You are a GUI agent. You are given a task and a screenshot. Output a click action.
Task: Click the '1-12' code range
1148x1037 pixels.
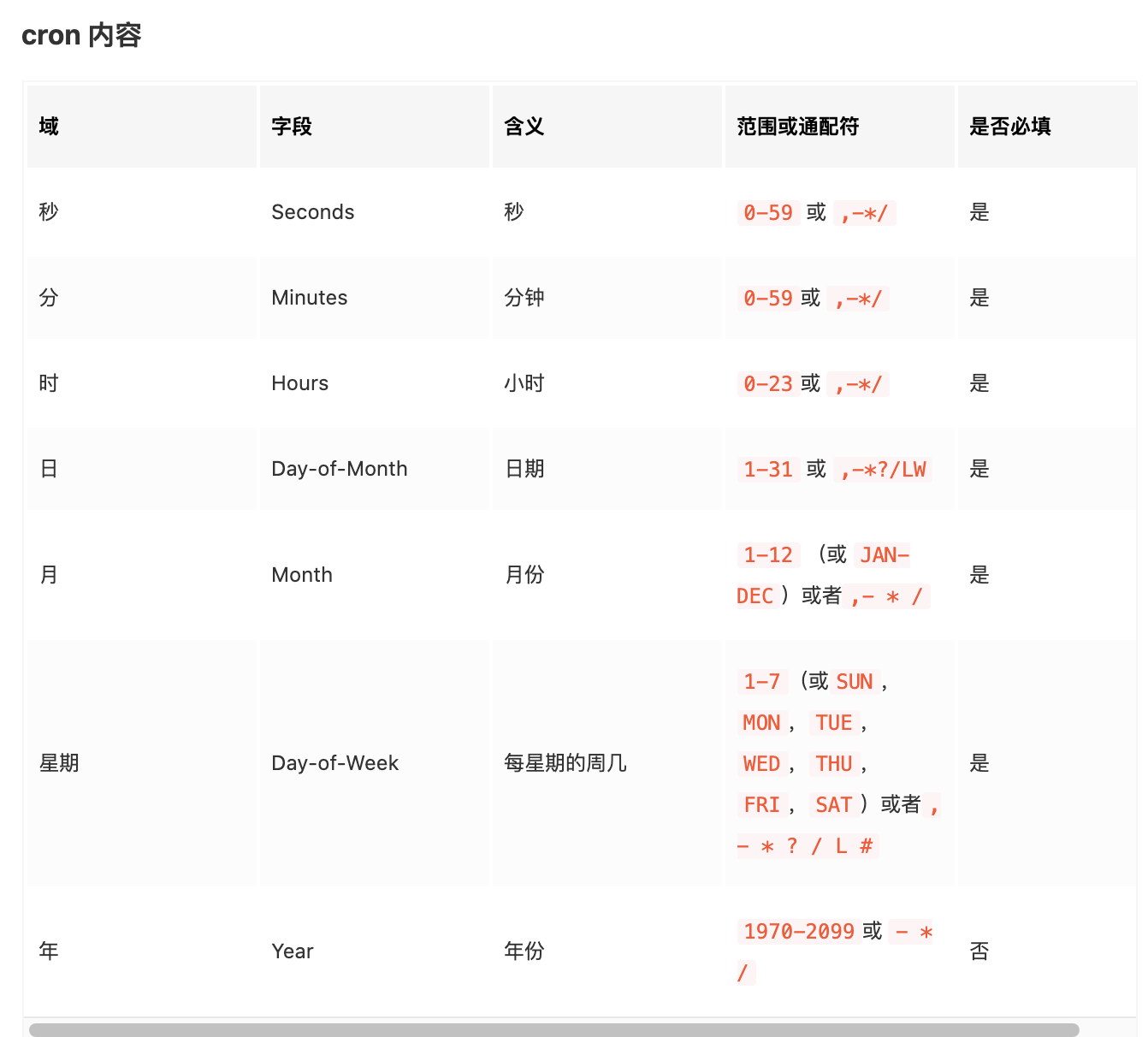pos(768,555)
